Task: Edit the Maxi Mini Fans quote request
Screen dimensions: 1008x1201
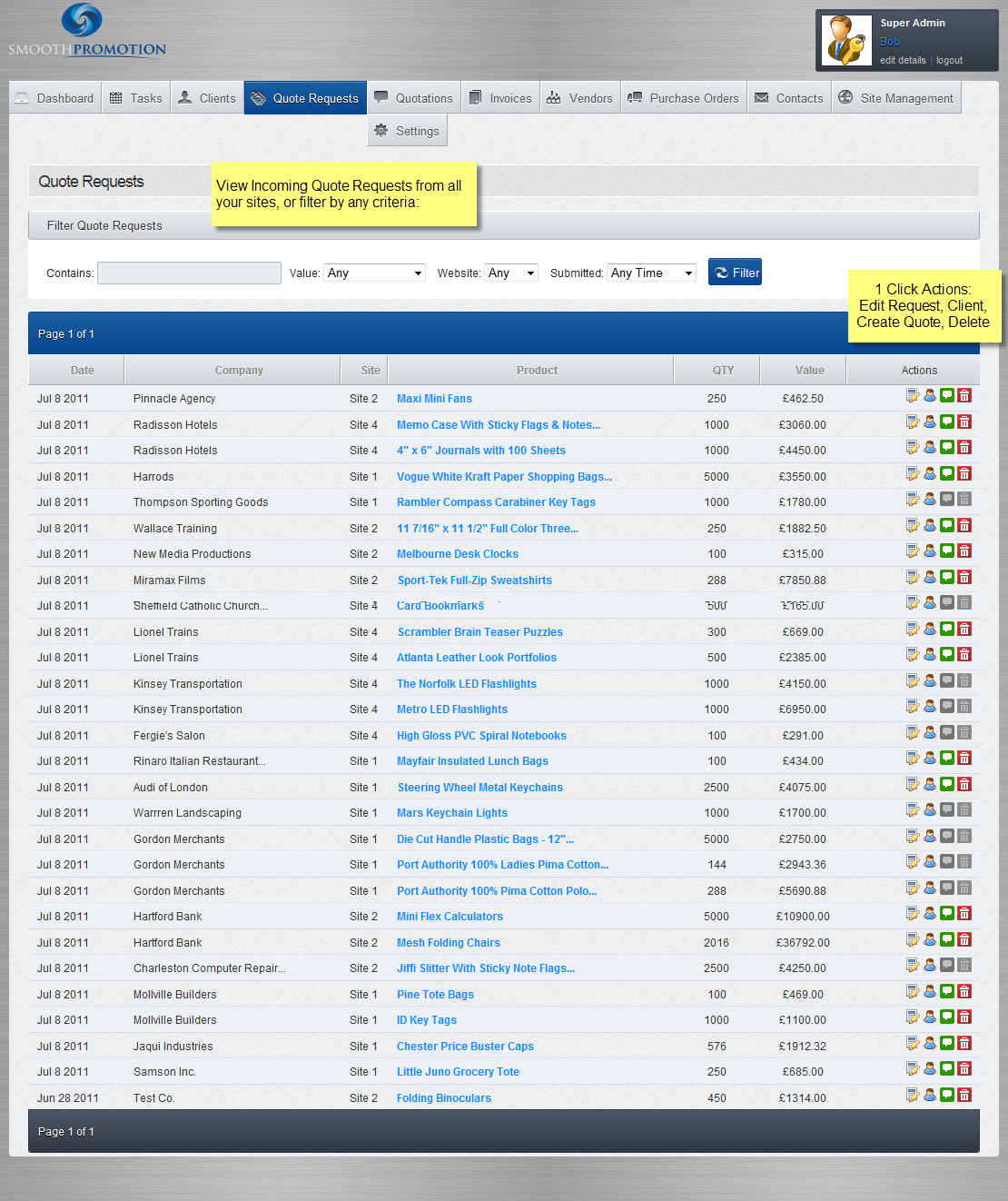Action: (913, 395)
